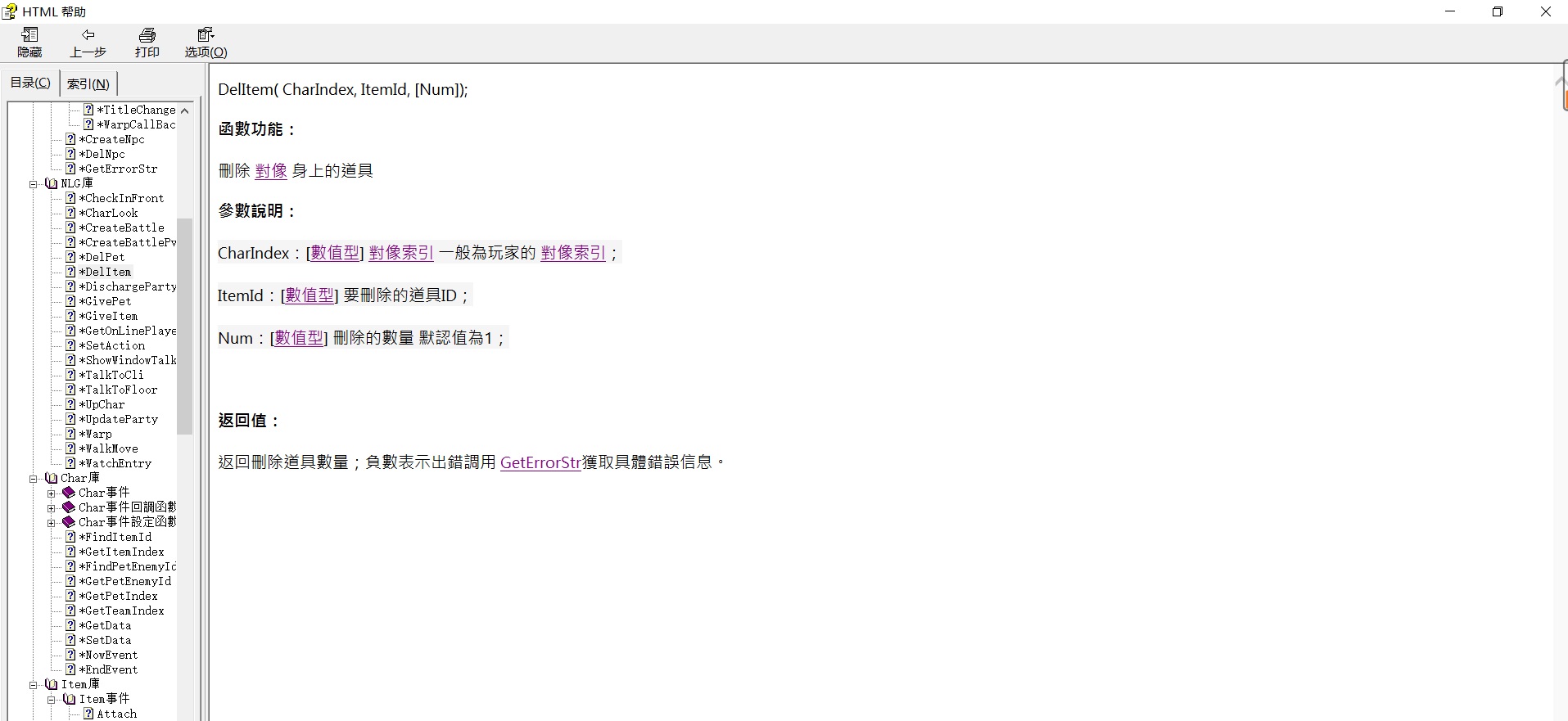Click the NLG库 book icon
Image resolution: width=1568 pixels, height=721 pixels.
pos(52,183)
